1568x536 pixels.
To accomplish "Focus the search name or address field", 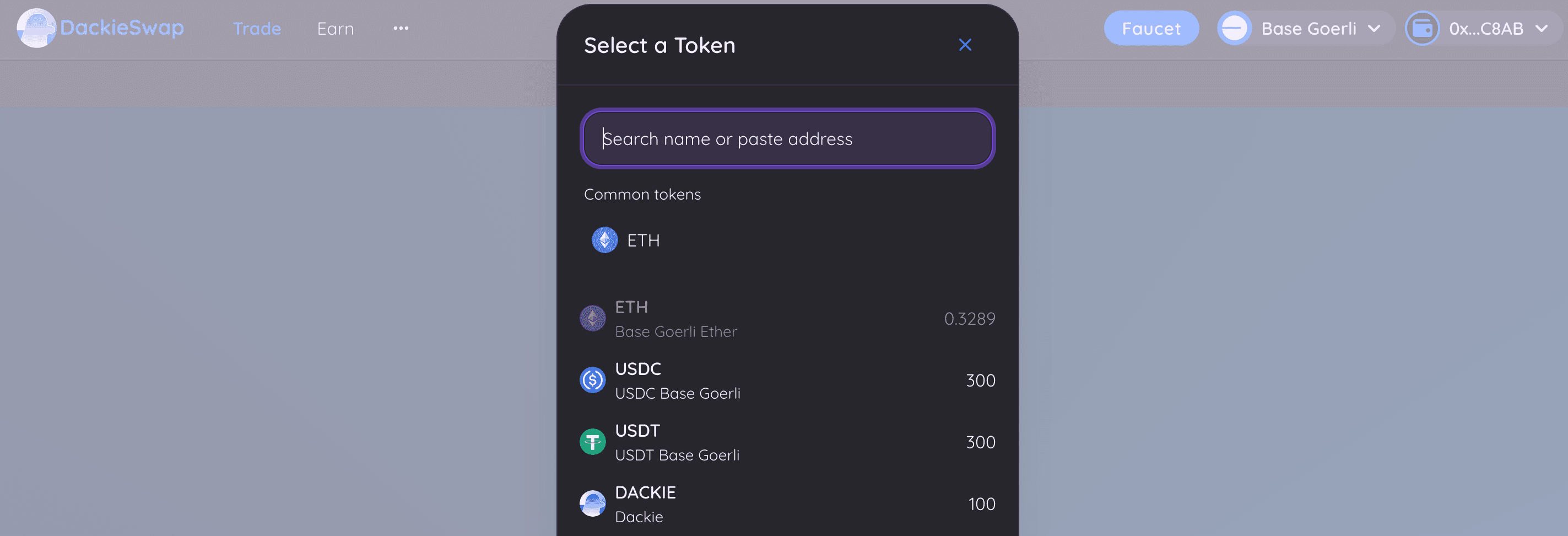I will [788, 139].
